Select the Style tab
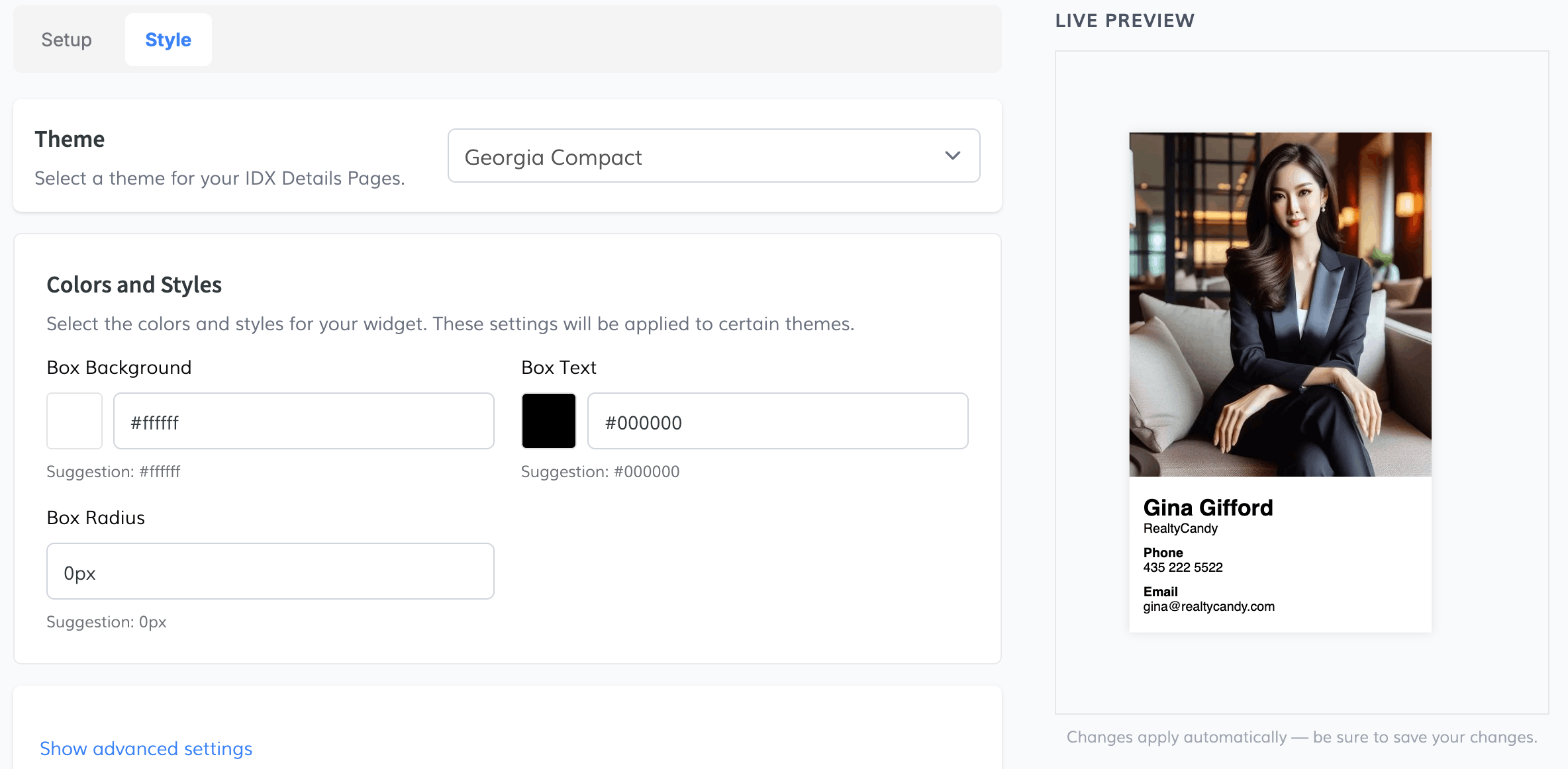Viewport: 1568px width, 769px height. (x=168, y=40)
